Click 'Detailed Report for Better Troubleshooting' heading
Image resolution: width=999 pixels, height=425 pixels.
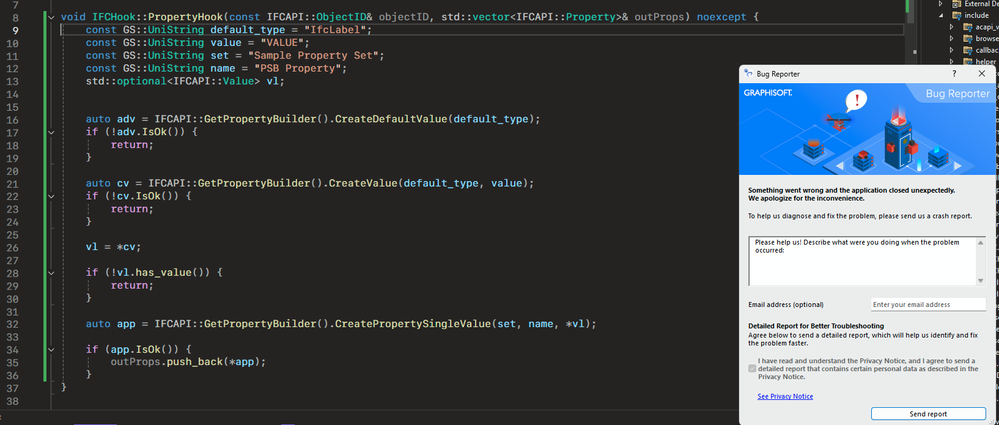pyautogui.click(x=816, y=326)
